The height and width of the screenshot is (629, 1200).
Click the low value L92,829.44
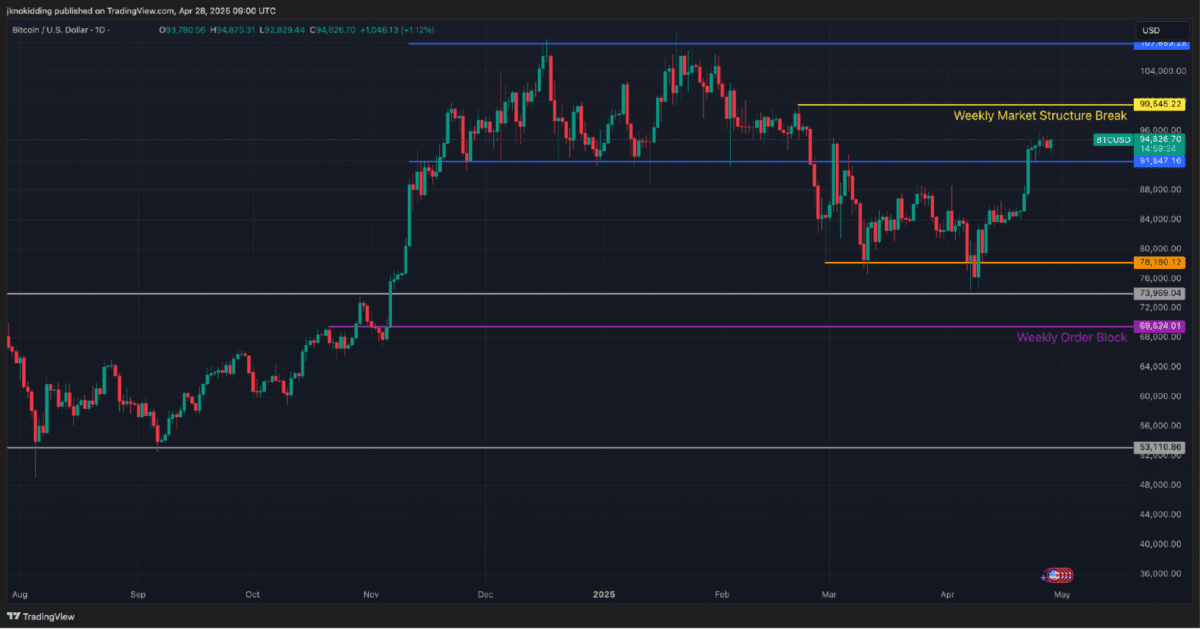click(x=283, y=31)
